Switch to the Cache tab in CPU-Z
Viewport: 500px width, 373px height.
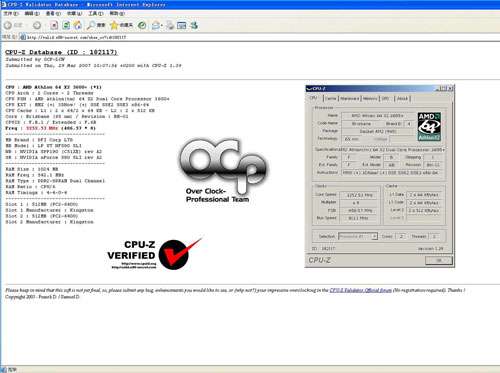point(330,98)
